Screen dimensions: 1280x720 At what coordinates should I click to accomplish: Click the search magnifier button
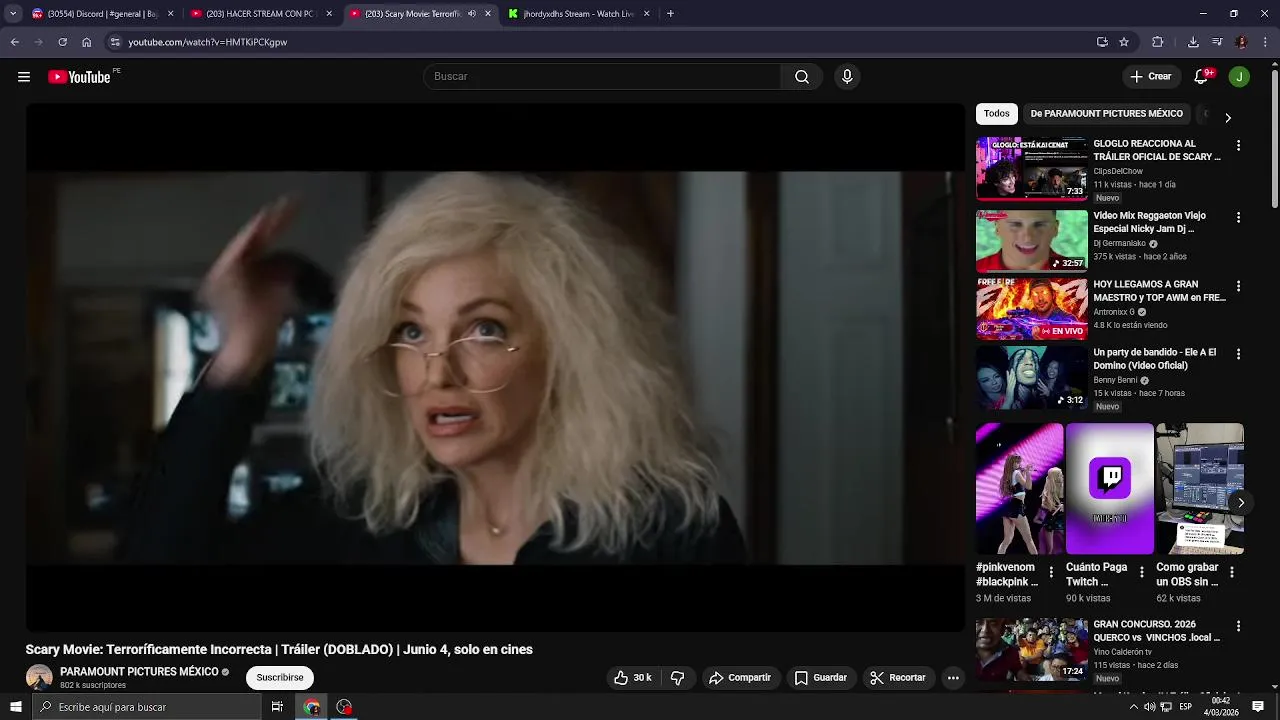[x=802, y=77]
